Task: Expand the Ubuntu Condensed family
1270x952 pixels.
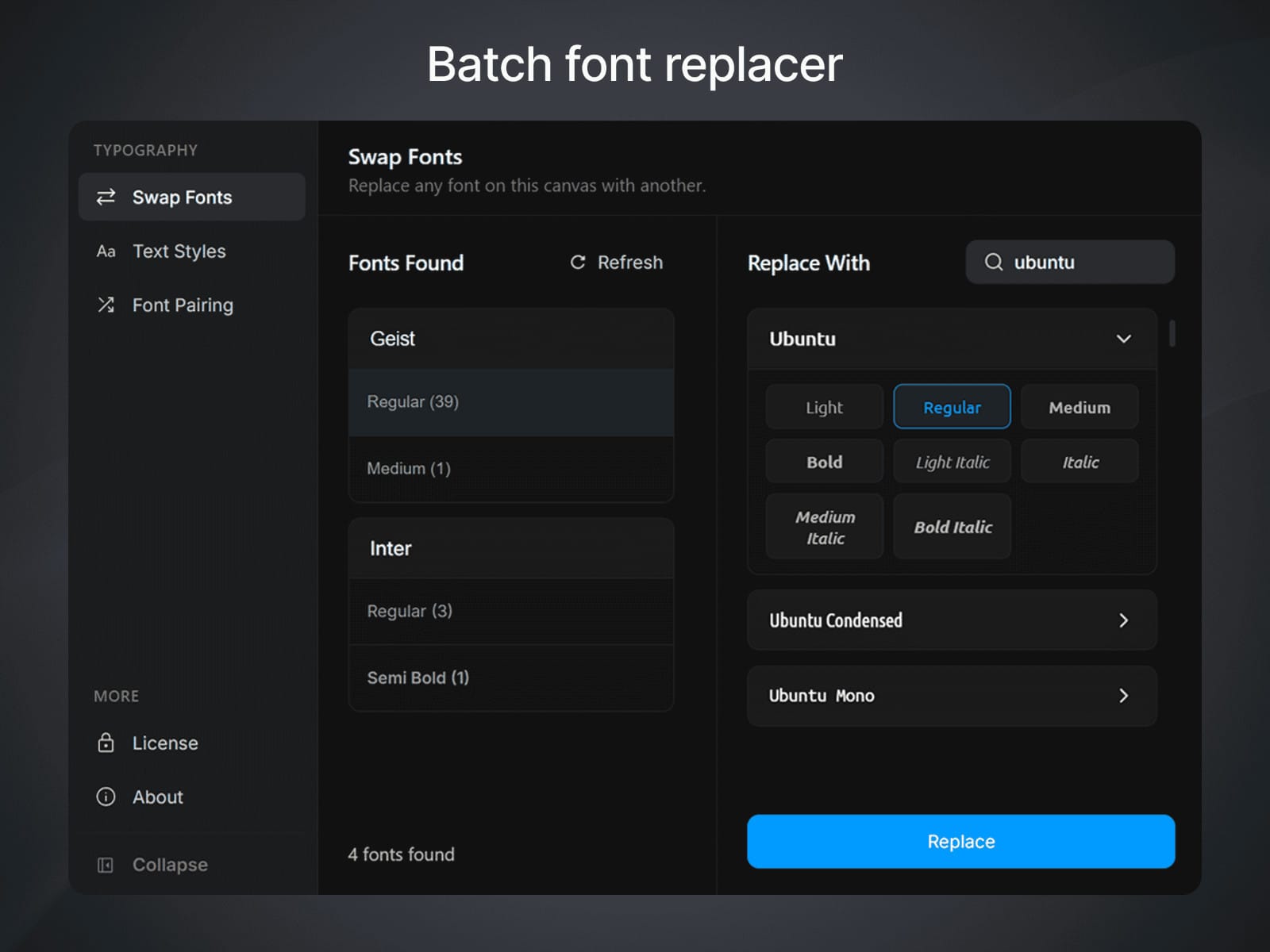Action: pos(952,620)
